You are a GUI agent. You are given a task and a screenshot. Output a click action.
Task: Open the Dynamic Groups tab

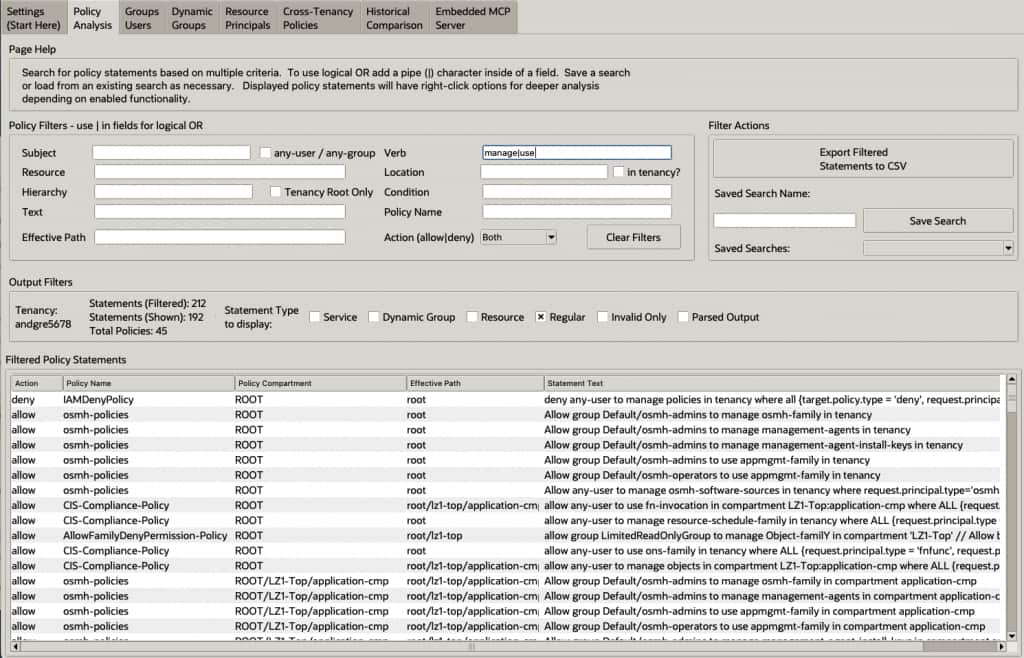tap(191, 18)
